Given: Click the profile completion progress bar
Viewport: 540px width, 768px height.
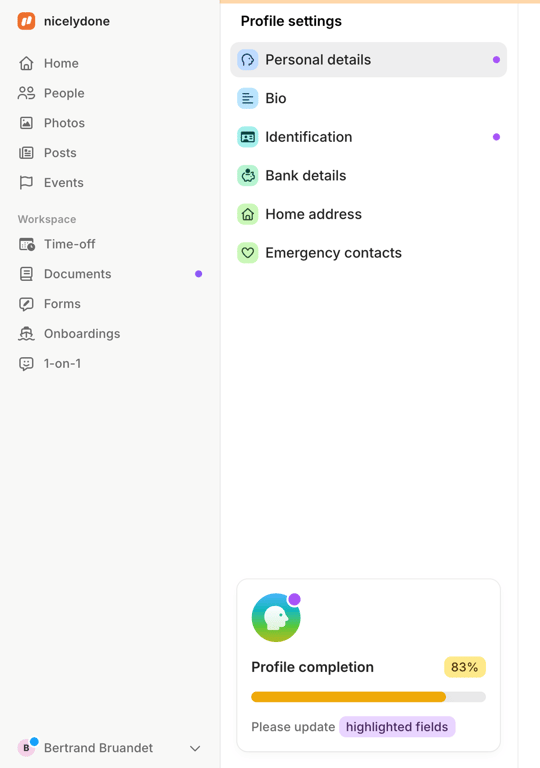Looking at the screenshot, I should point(368,697).
